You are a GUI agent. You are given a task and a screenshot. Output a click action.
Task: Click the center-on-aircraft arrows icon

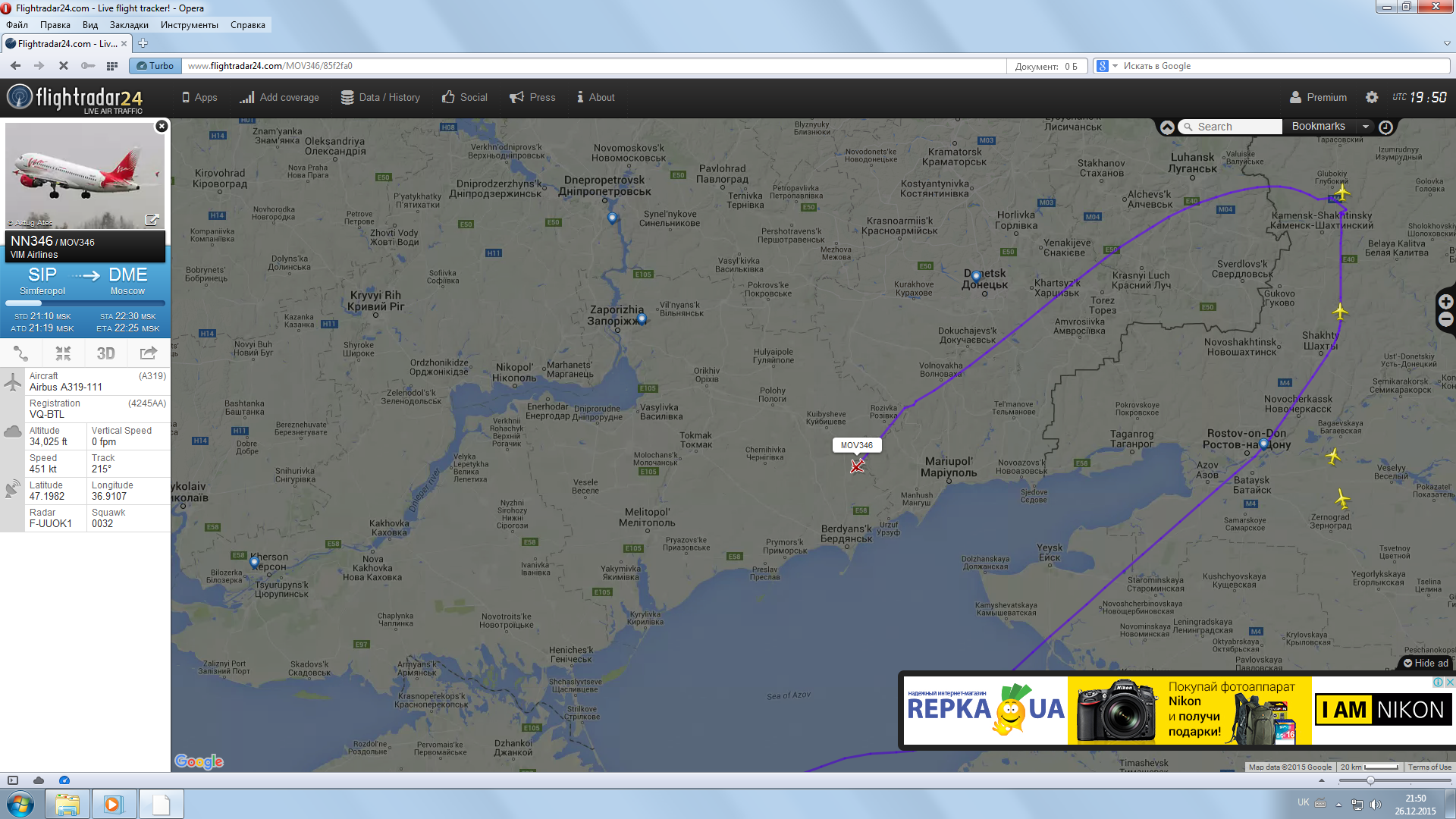(63, 353)
